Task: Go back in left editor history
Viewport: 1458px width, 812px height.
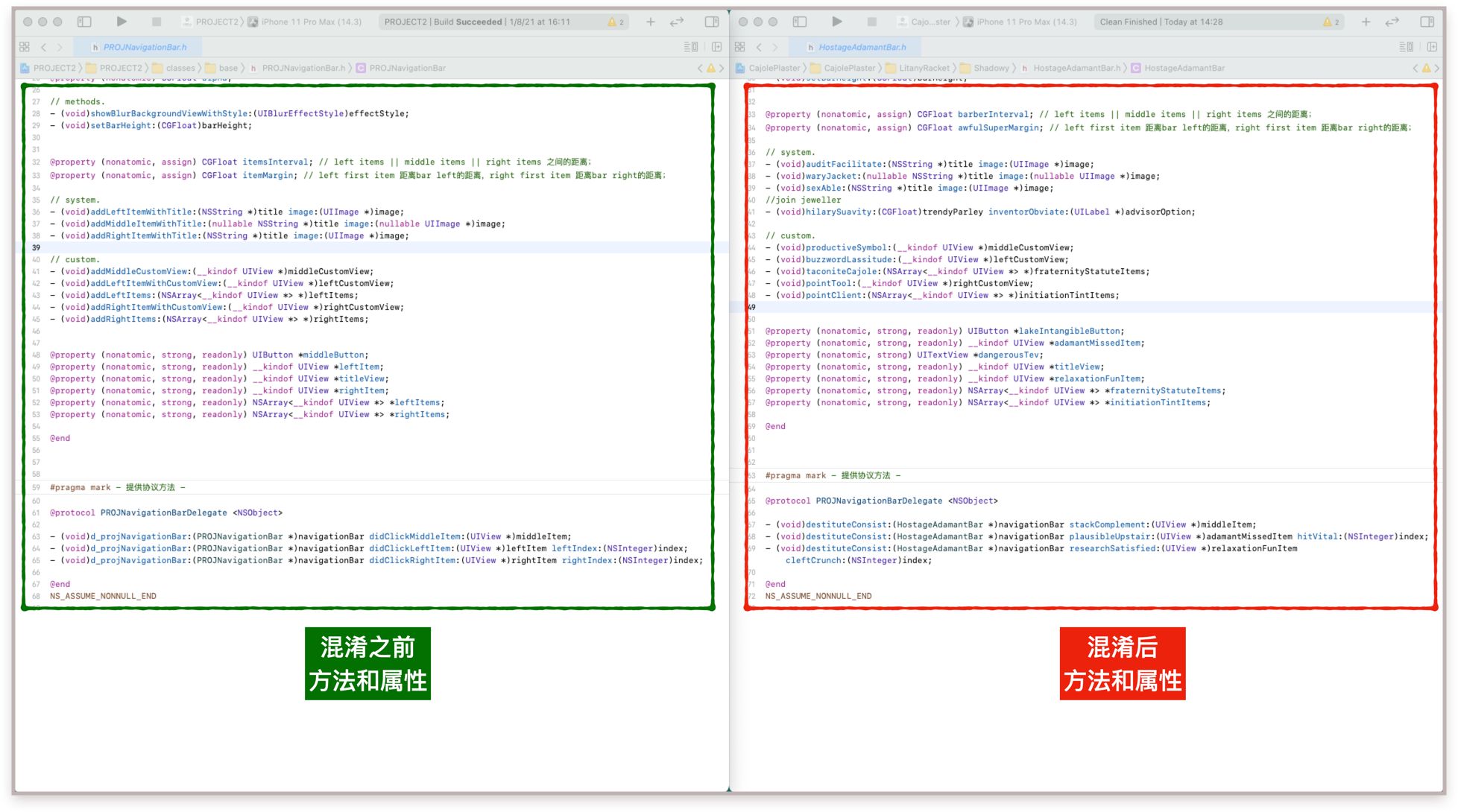Action: point(44,47)
